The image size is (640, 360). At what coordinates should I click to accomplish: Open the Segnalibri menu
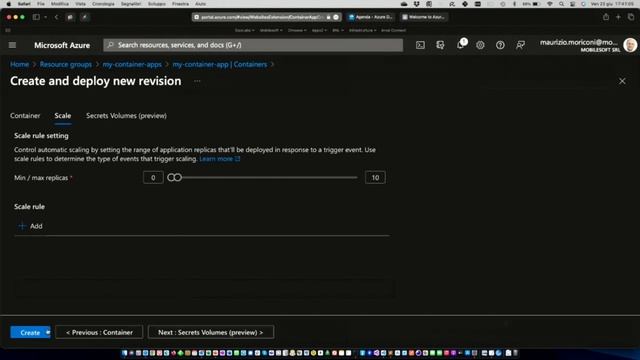(131, 4)
